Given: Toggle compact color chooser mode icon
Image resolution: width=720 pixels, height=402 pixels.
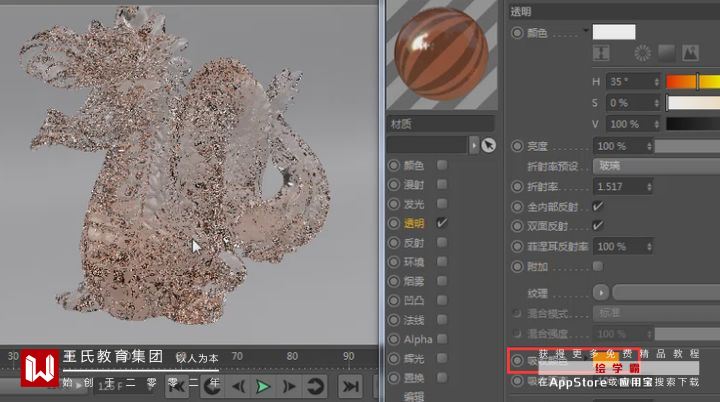Looking at the screenshot, I should tap(601, 53).
